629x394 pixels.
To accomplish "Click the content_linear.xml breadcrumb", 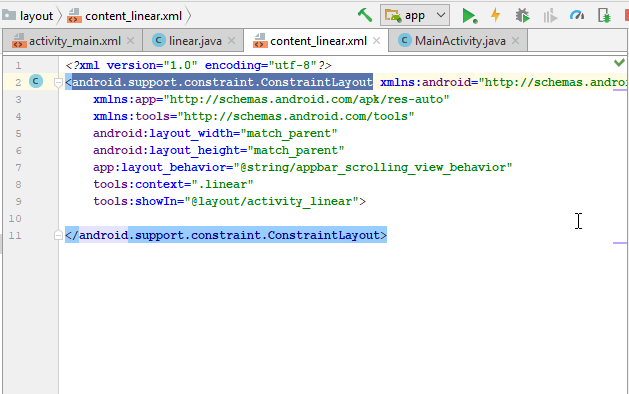I will [125, 16].
